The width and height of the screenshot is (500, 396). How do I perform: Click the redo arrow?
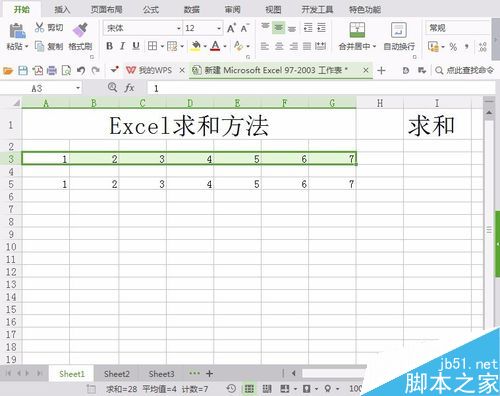96,71
